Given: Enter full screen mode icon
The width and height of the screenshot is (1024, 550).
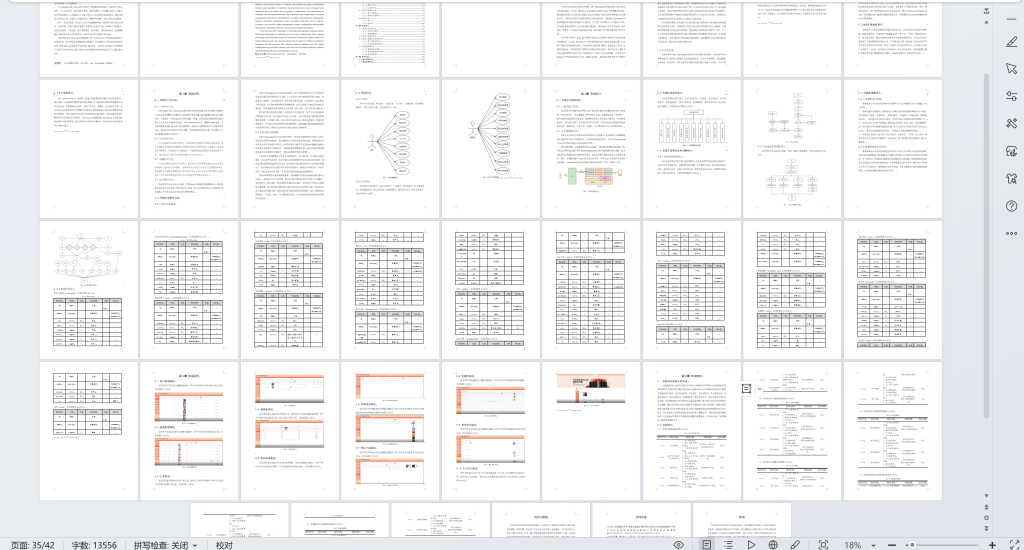Looking at the screenshot, I should coord(1014,545).
